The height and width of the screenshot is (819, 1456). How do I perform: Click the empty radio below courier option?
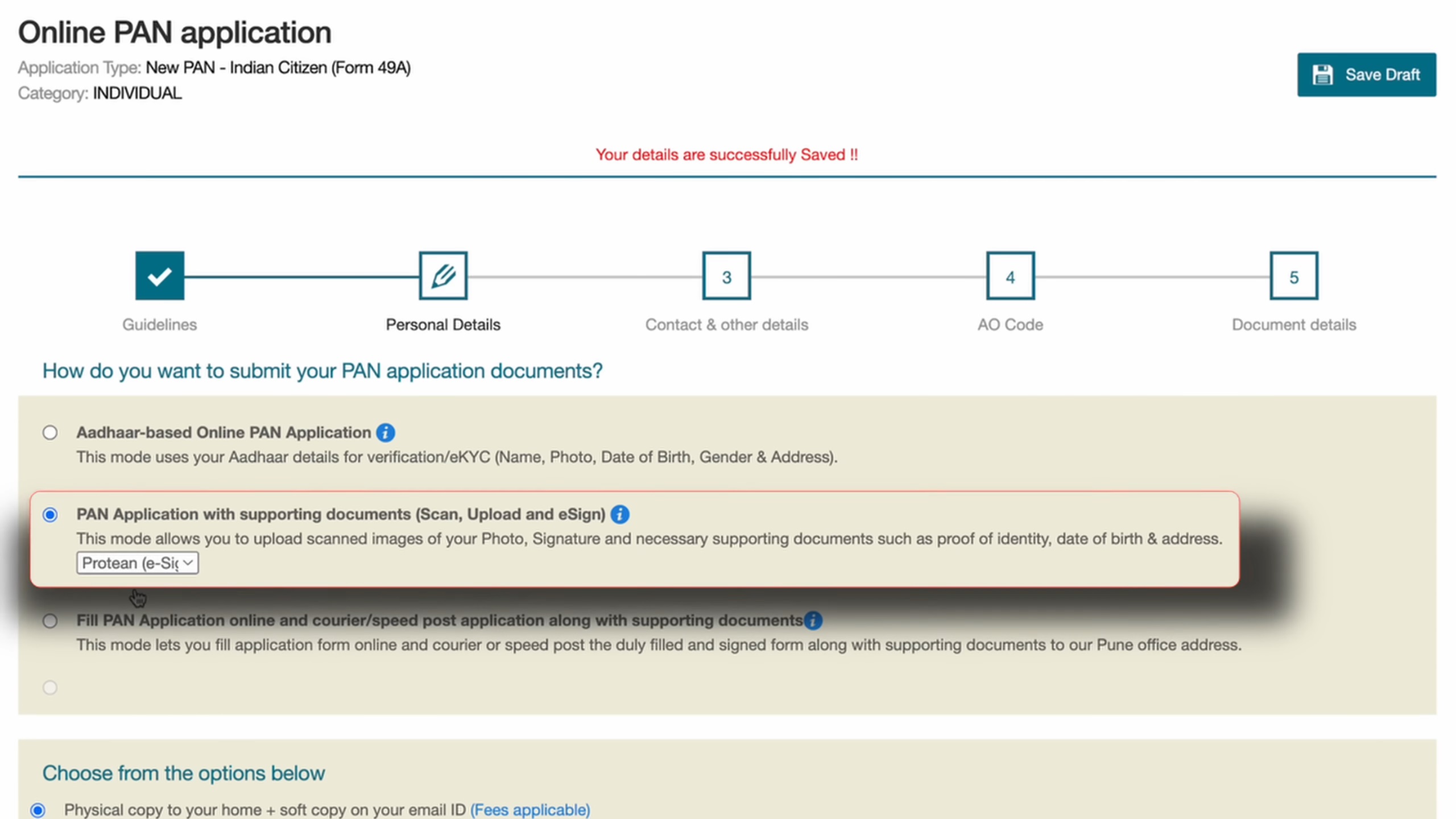click(x=50, y=688)
